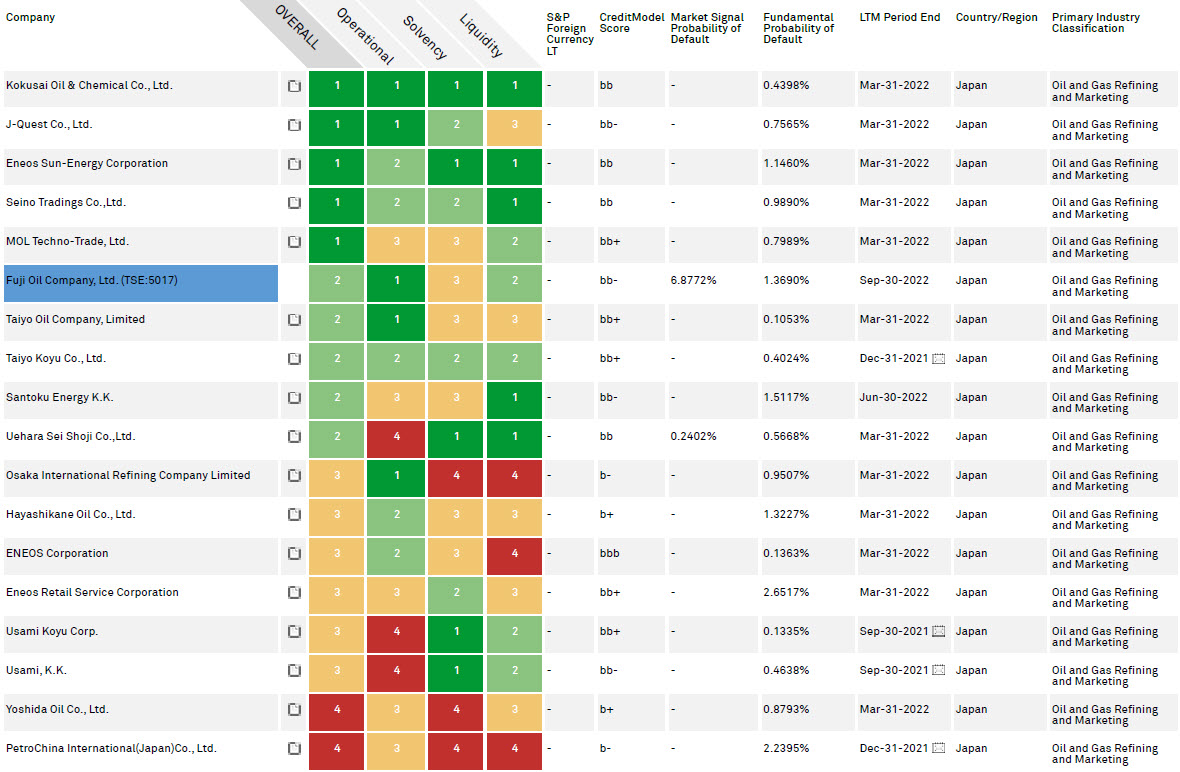This screenshot has height=772, width=1180.
Task: Click the document icon for Yoshida Oil Co.
Action: [294, 710]
